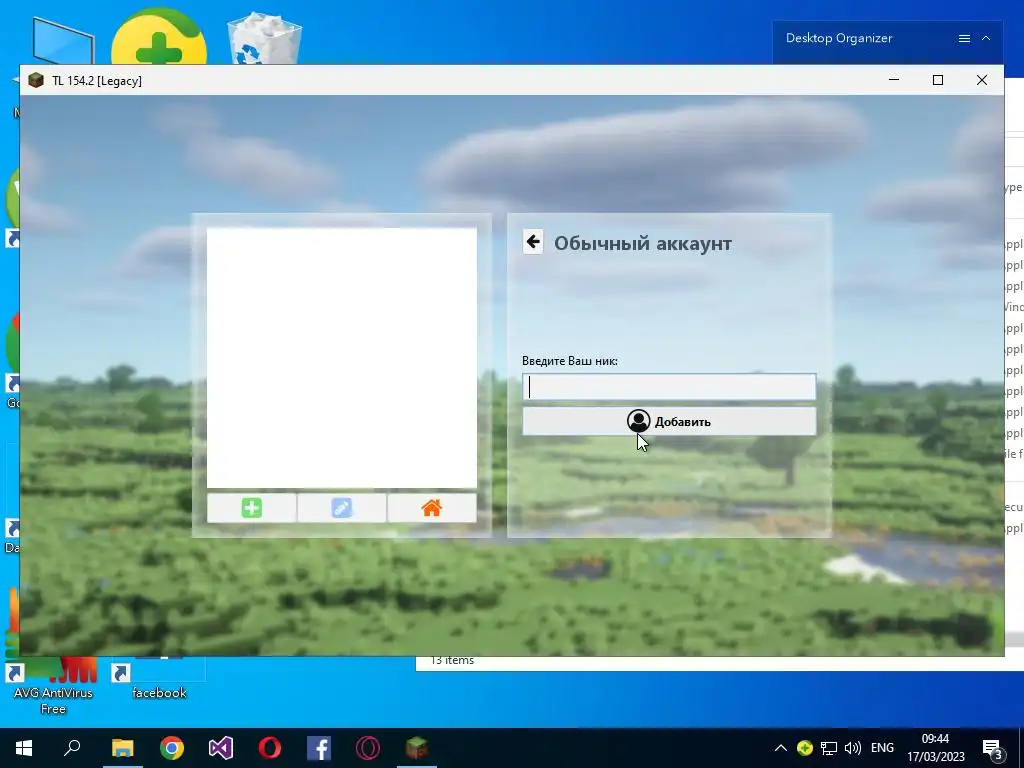Maximize the TL 154.2 [Legacy] window

[938, 80]
